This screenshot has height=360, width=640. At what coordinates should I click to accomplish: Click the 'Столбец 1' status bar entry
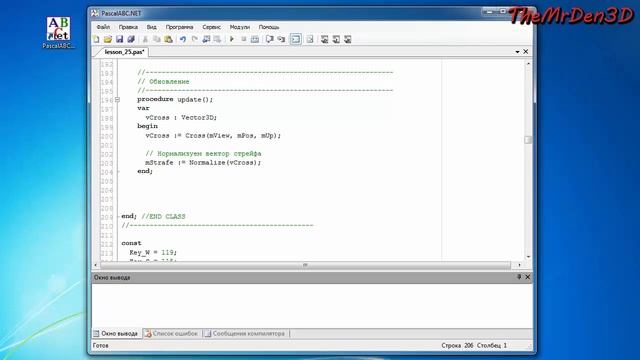492,345
